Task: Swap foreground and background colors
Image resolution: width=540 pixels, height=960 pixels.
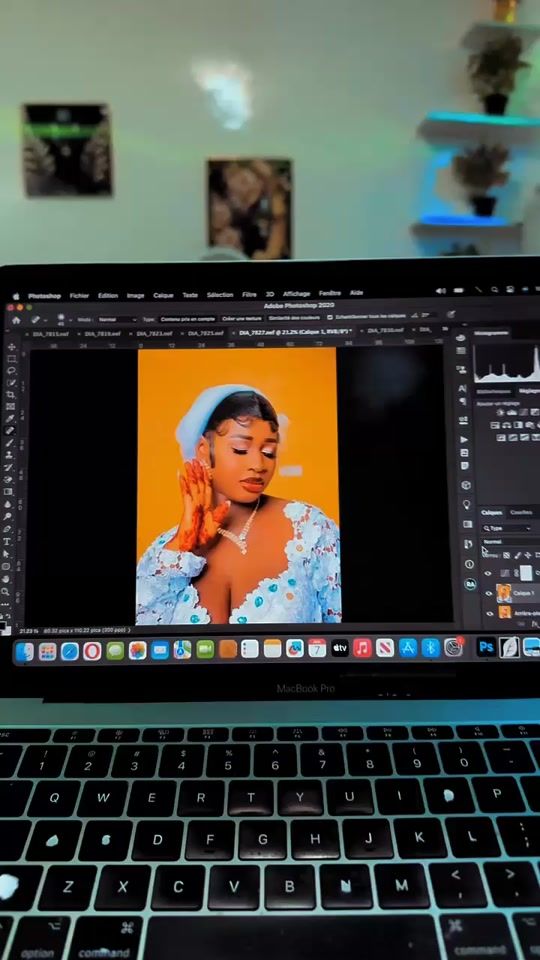Action: pos(9,615)
